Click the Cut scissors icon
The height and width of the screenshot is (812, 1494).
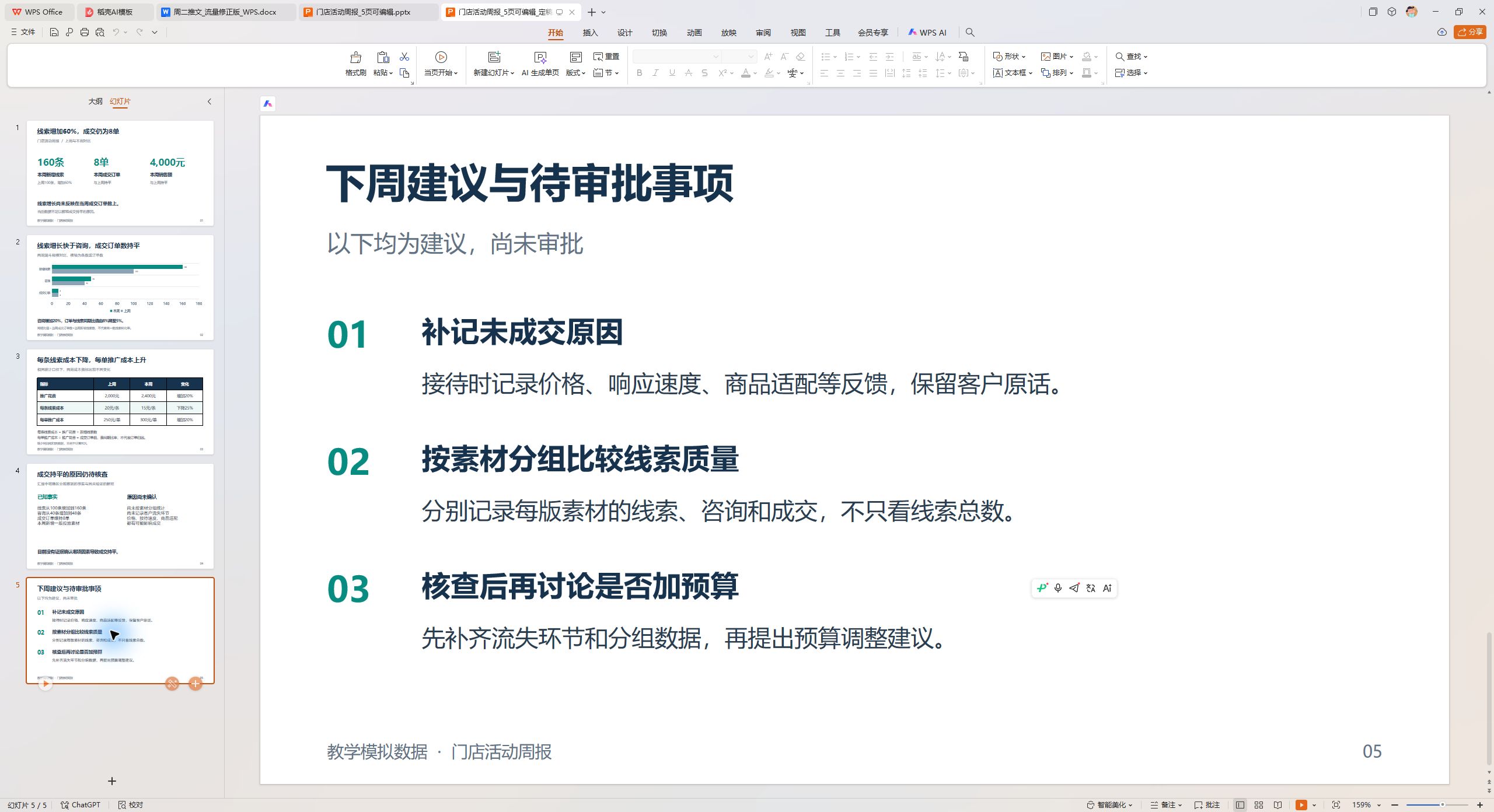click(x=404, y=57)
